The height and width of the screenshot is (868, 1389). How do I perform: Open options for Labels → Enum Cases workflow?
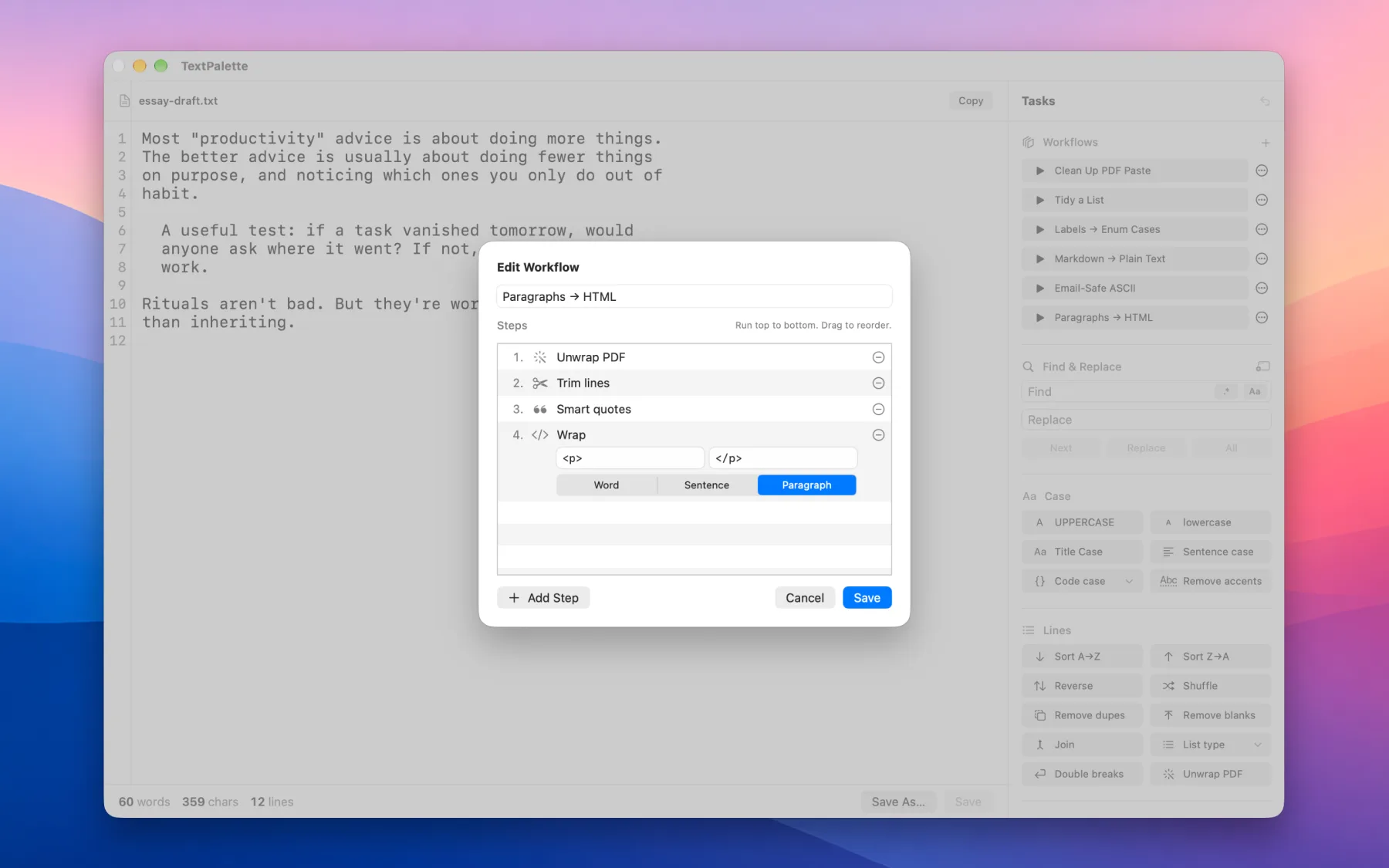(1262, 229)
